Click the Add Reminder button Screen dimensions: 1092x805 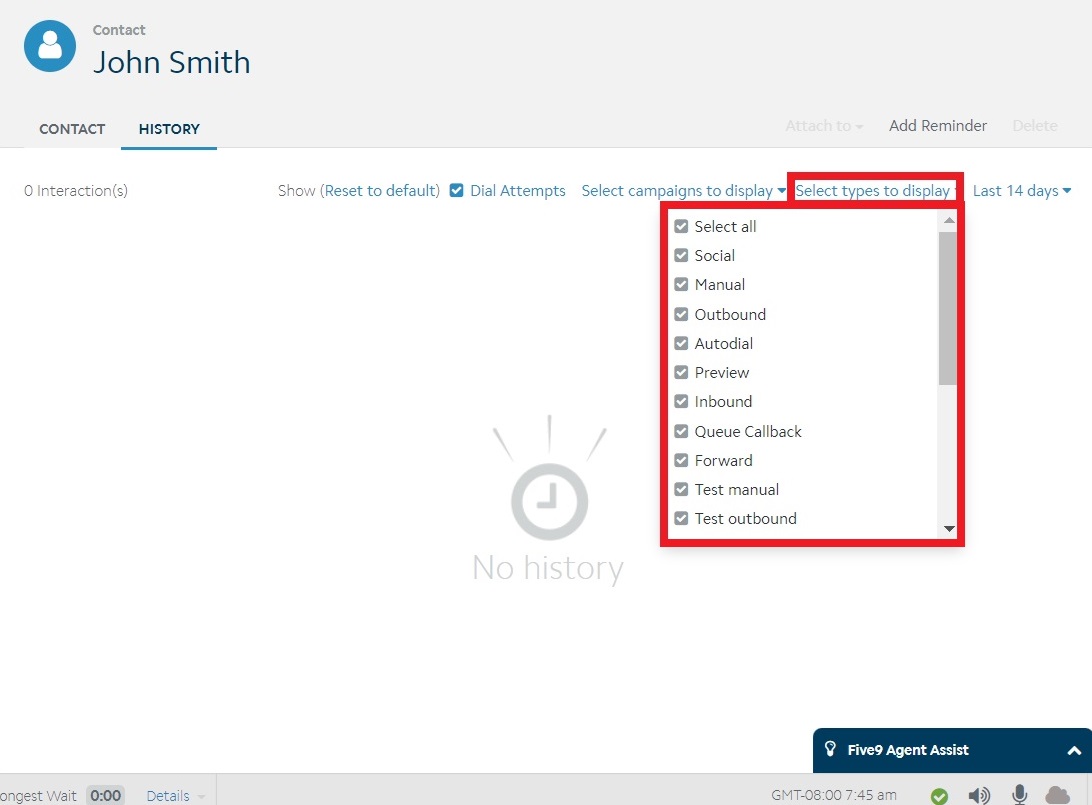click(937, 126)
